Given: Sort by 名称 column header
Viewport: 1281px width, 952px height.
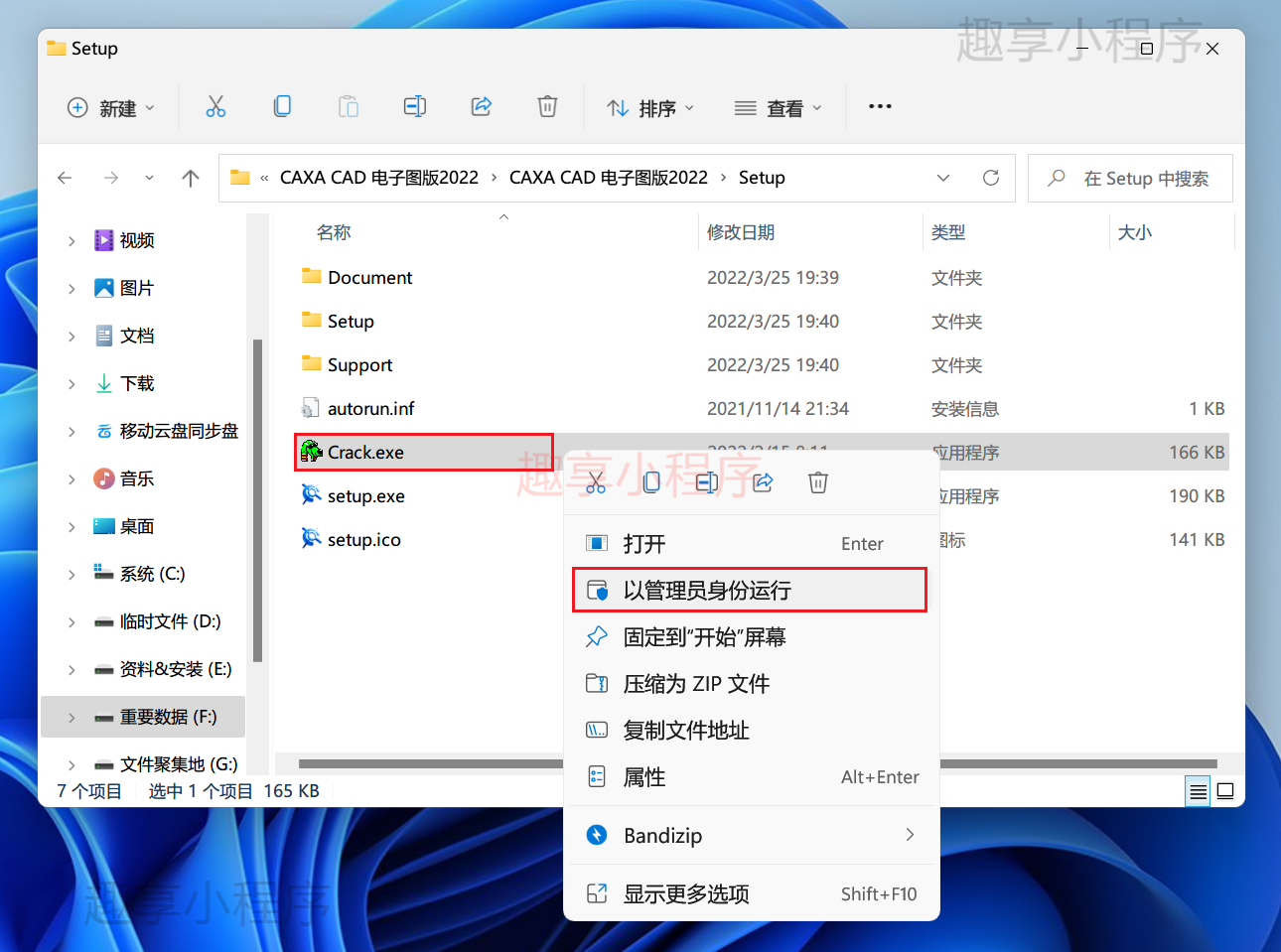Looking at the screenshot, I should [x=334, y=232].
